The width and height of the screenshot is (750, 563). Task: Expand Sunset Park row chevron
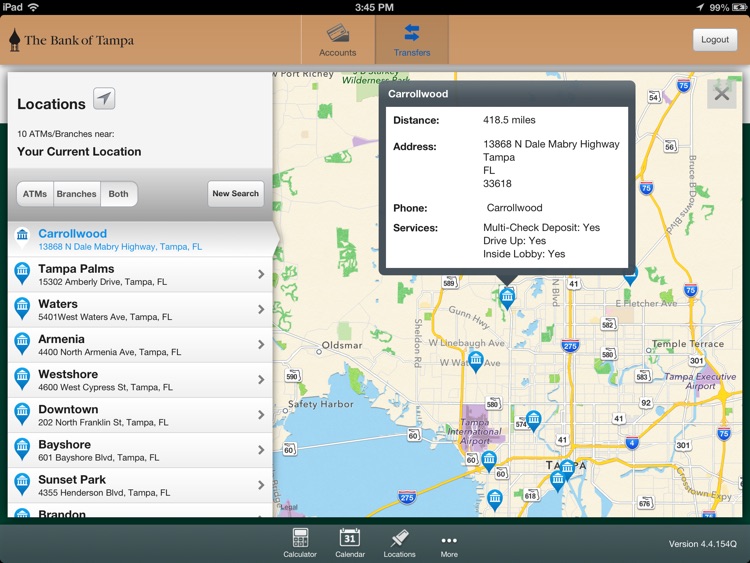click(261, 485)
